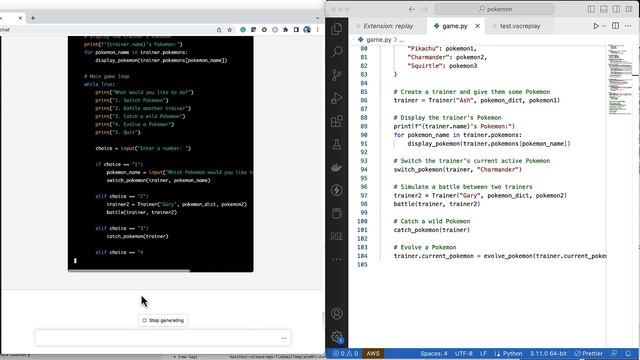The width and height of the screenshot is (640, 360).
Task: Split the editor to the right
Action: click(616, 26)
